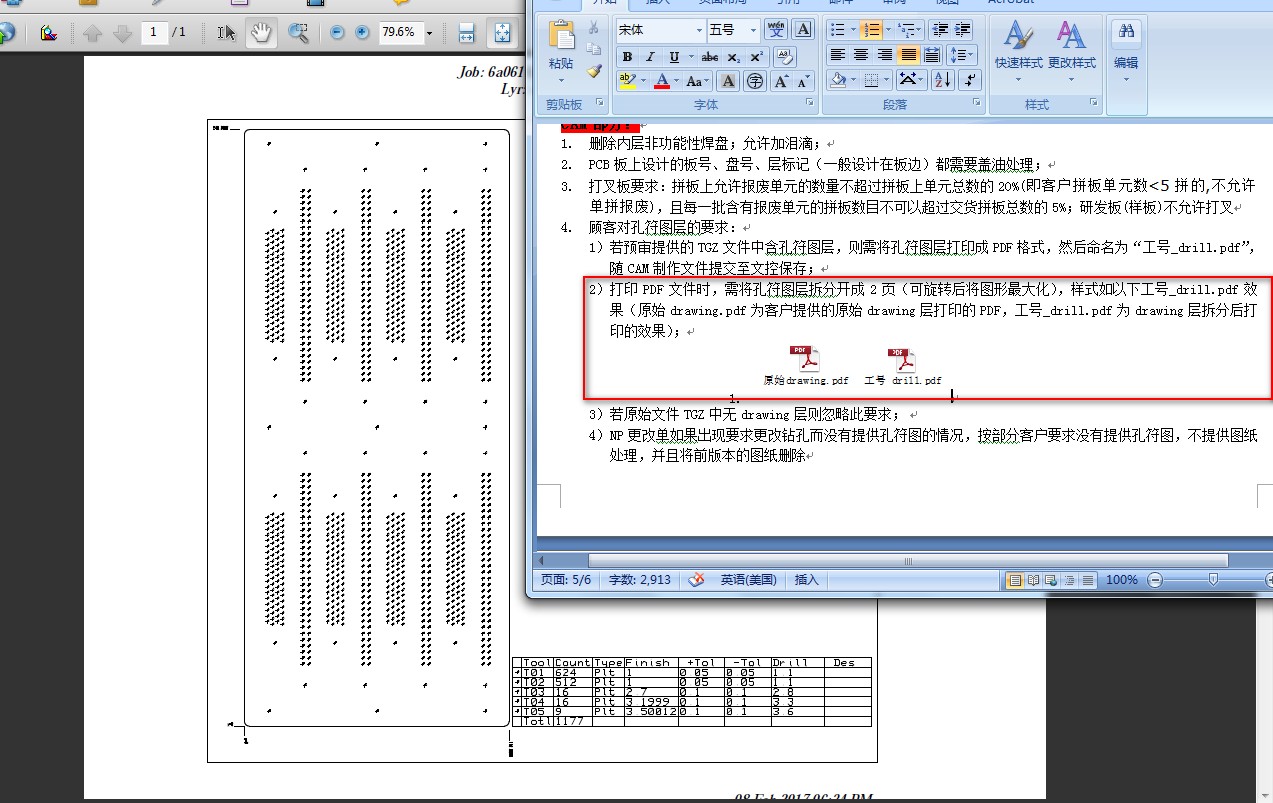This screenshot has width=1273, height=803.
Task: Click the PDF Marquee Zoom tool
Action: [298, 33]
